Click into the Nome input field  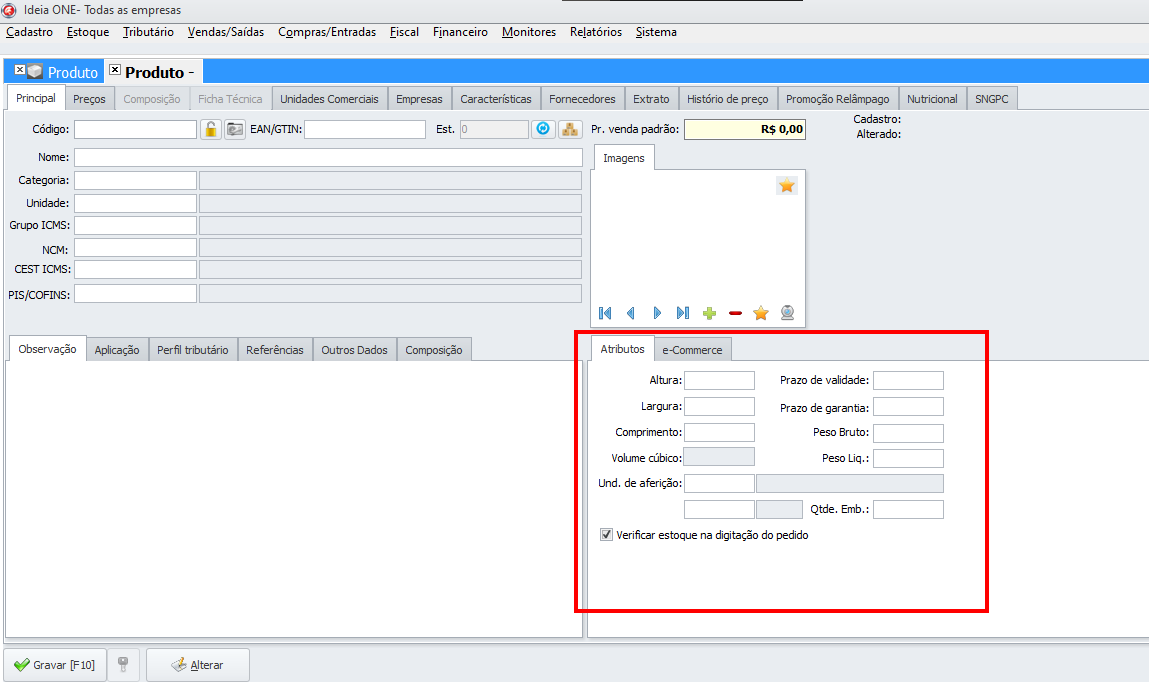point(328,157)
